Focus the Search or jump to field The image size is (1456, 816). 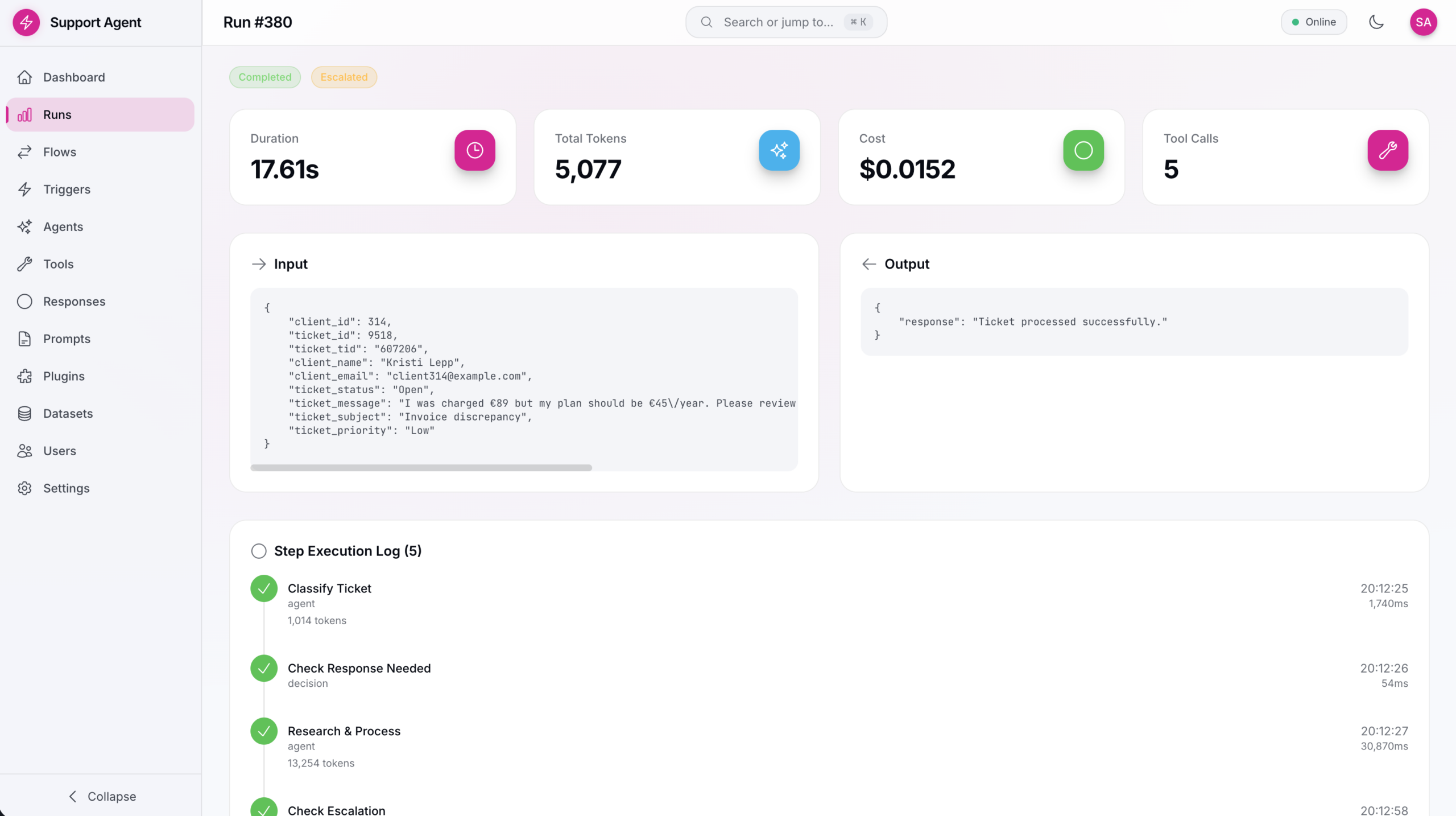coord(786,22)
